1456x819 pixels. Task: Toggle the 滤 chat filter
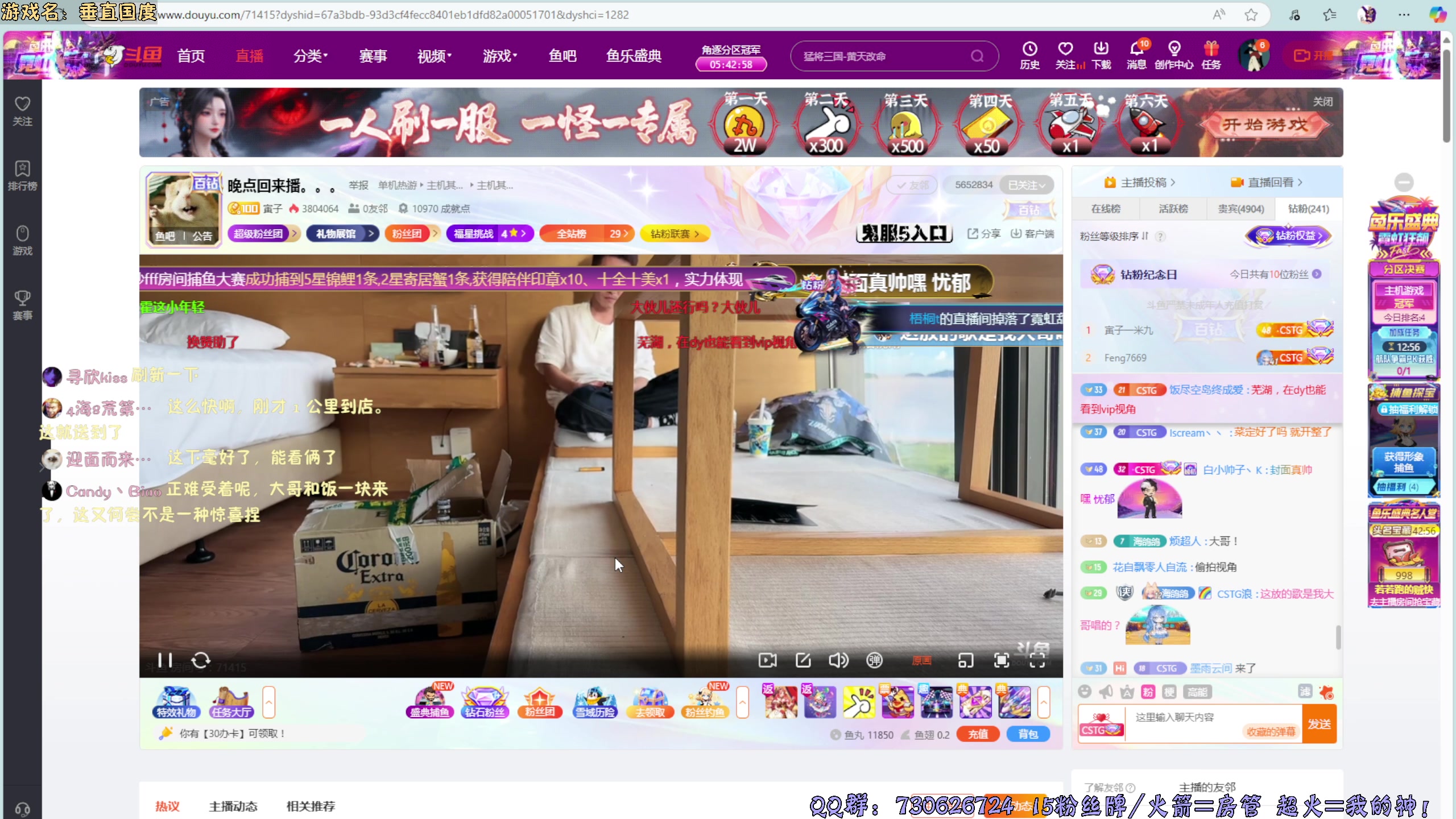click(1305, 691)
